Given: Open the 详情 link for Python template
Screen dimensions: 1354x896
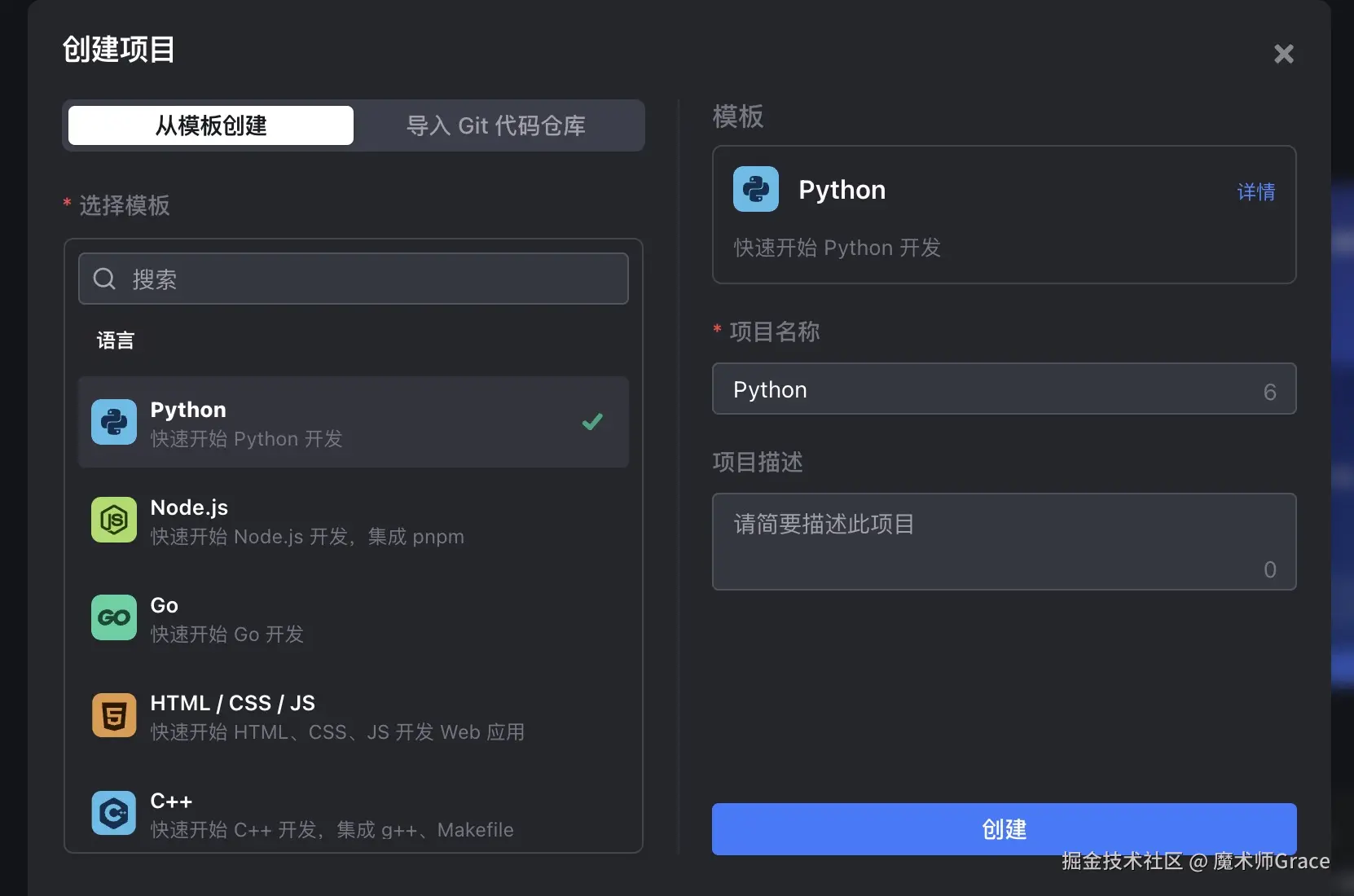Looking at the screenshot, I should click(x=1255, y=192).
